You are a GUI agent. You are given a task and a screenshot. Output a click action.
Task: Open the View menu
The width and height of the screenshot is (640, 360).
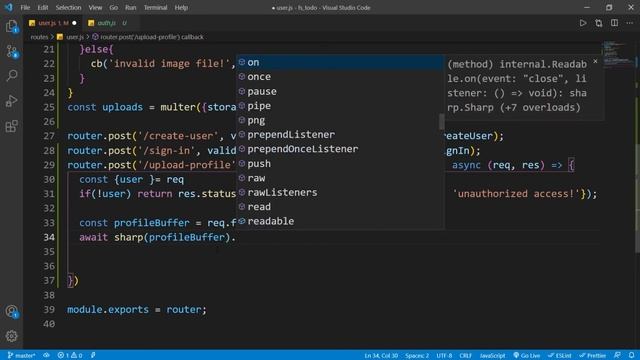(95, 7)
